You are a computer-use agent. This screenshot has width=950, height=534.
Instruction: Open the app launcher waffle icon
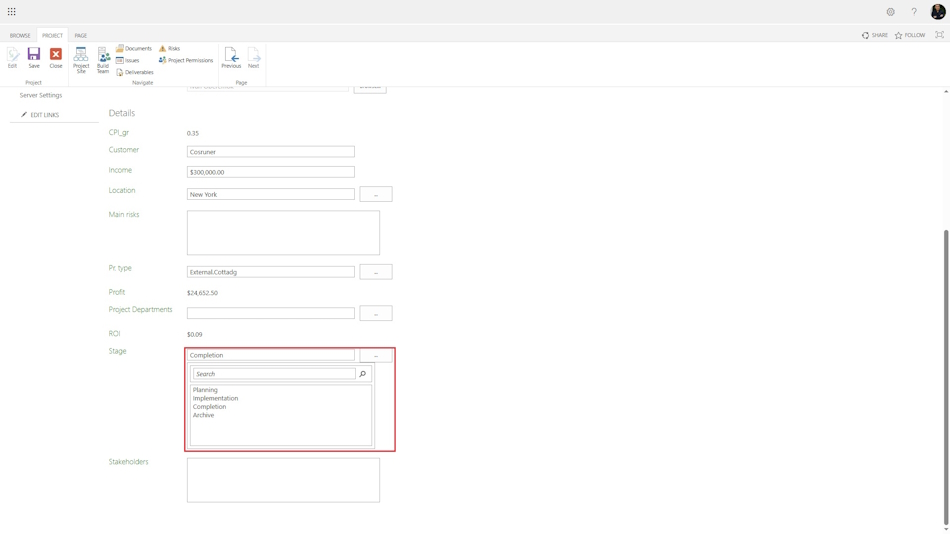click(x=12, y=12)
